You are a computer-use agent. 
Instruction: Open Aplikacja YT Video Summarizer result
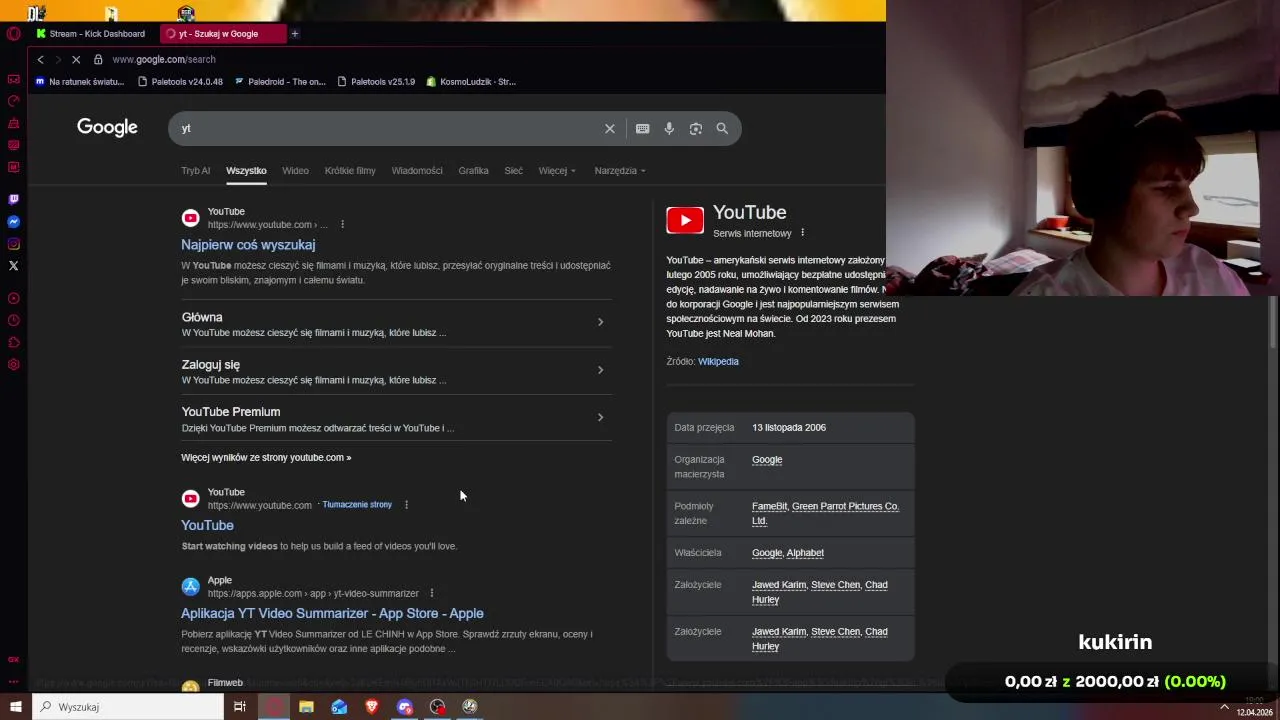[332, 614]
